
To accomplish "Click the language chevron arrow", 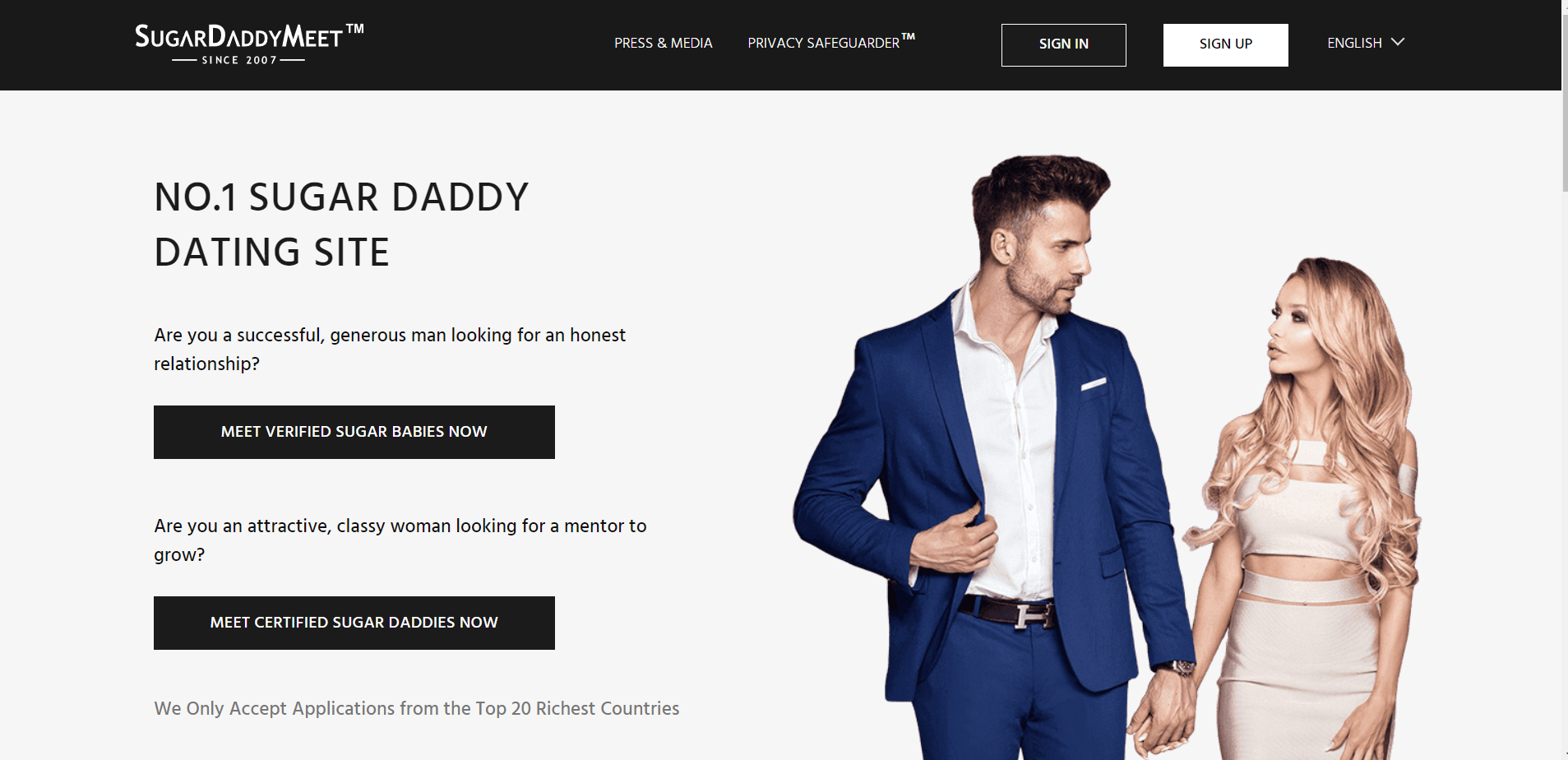I will coord(1398,42).
